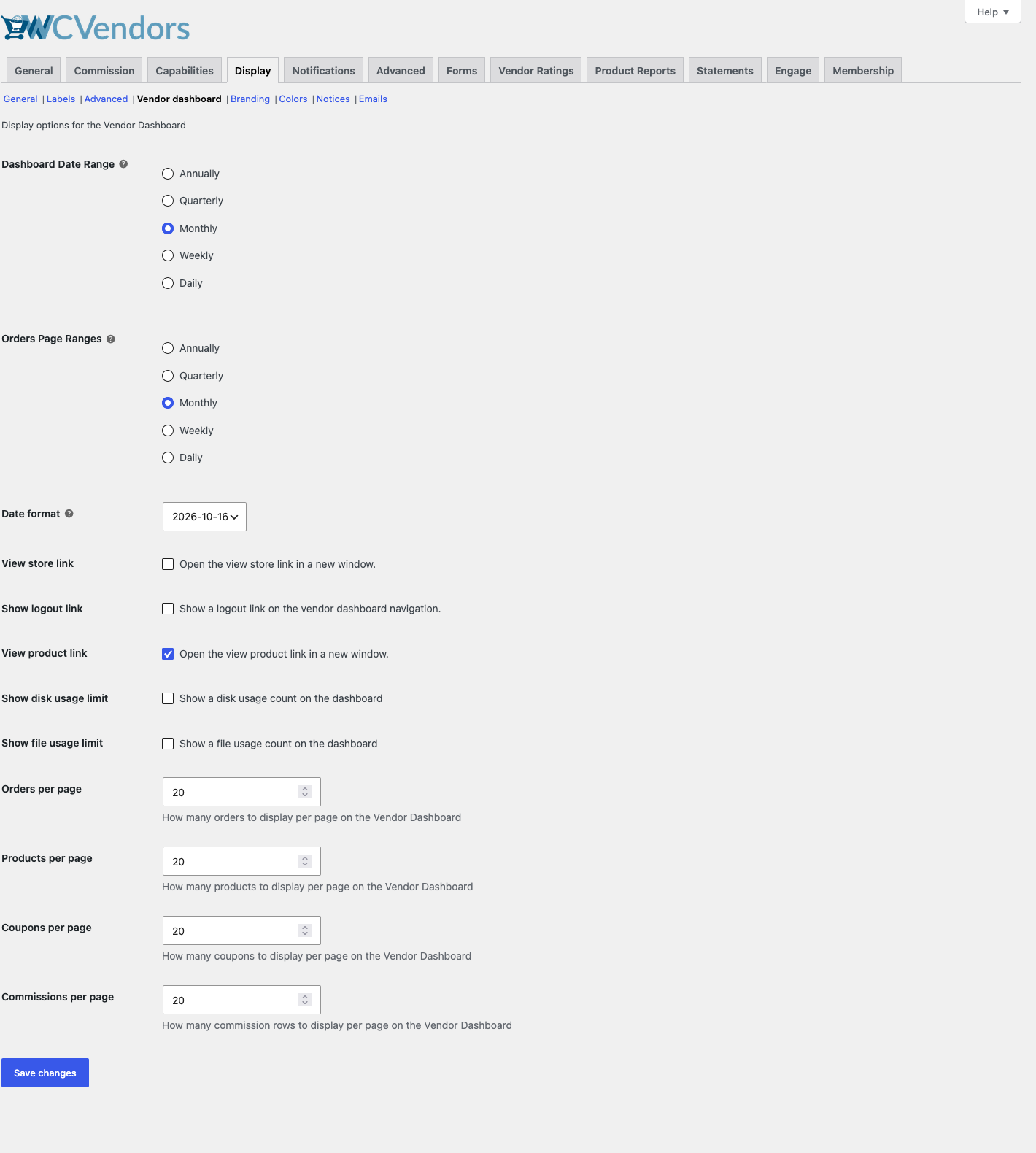Go to the Branding sub-section

[x=250, y=99]
